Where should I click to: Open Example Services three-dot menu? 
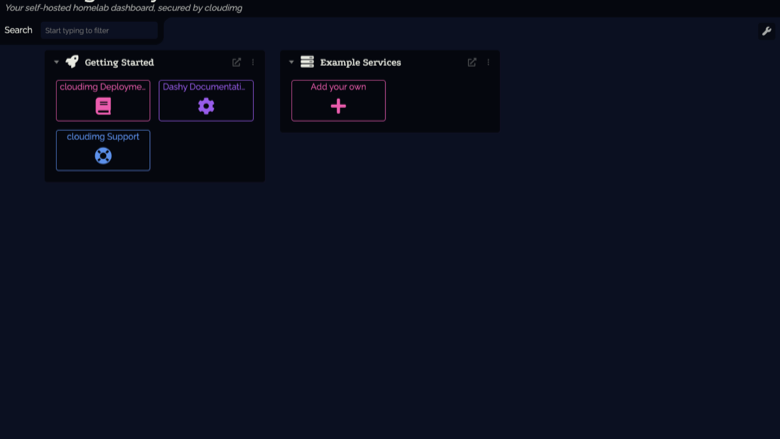(488, 62)
